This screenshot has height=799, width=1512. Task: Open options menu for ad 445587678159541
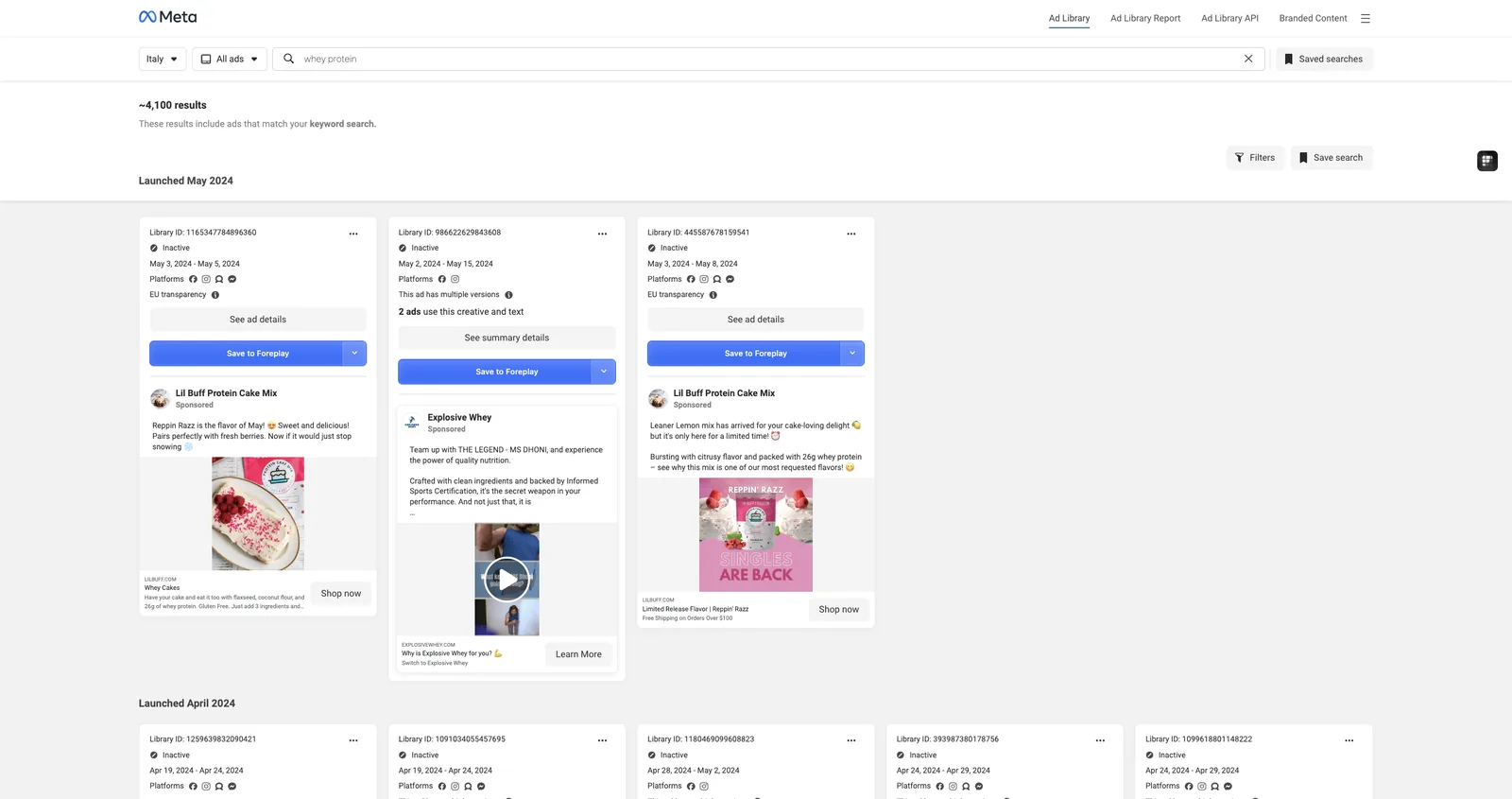click(851, 234)
